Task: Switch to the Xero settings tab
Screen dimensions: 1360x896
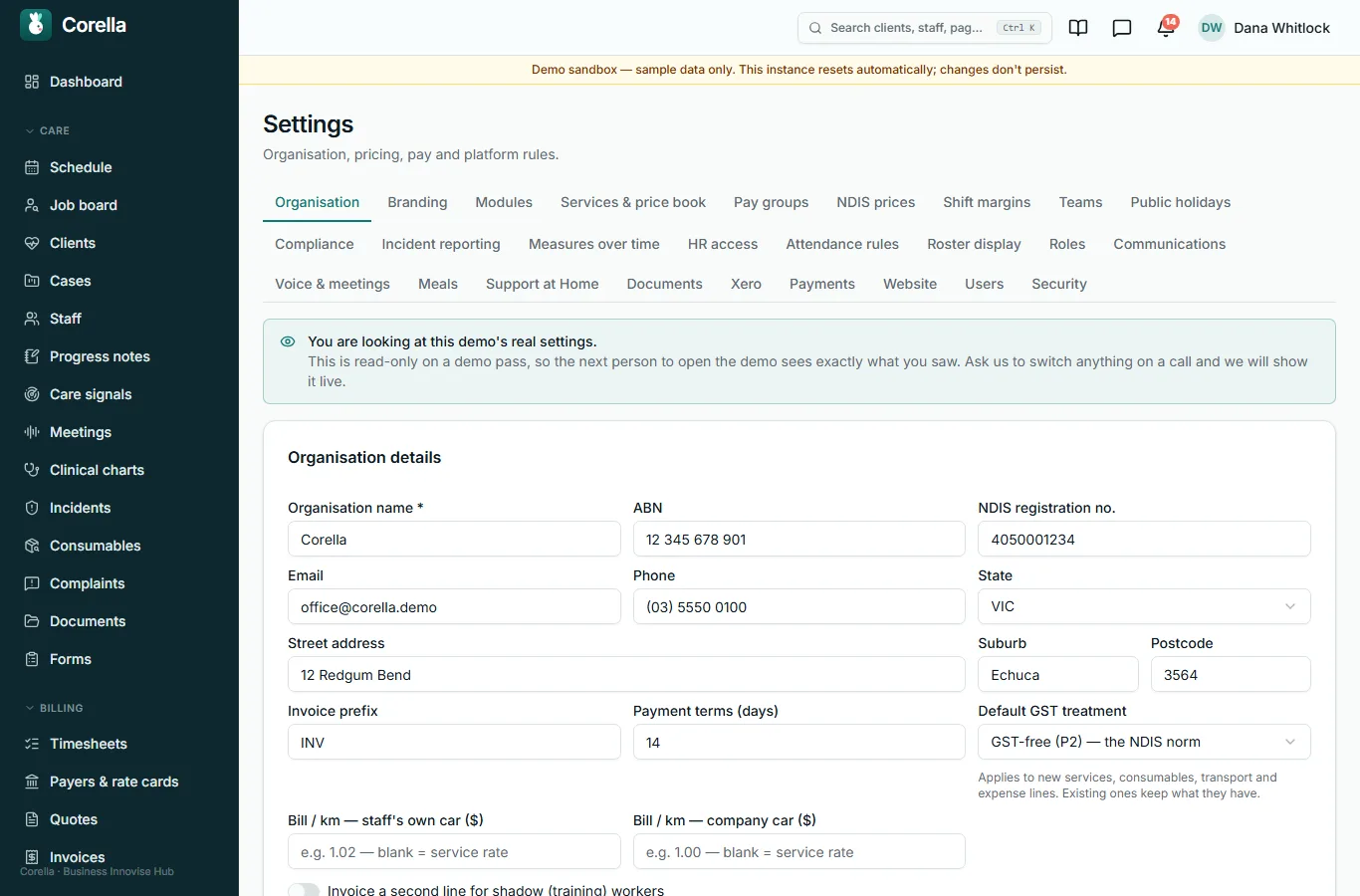Action: tap(746, 284)
